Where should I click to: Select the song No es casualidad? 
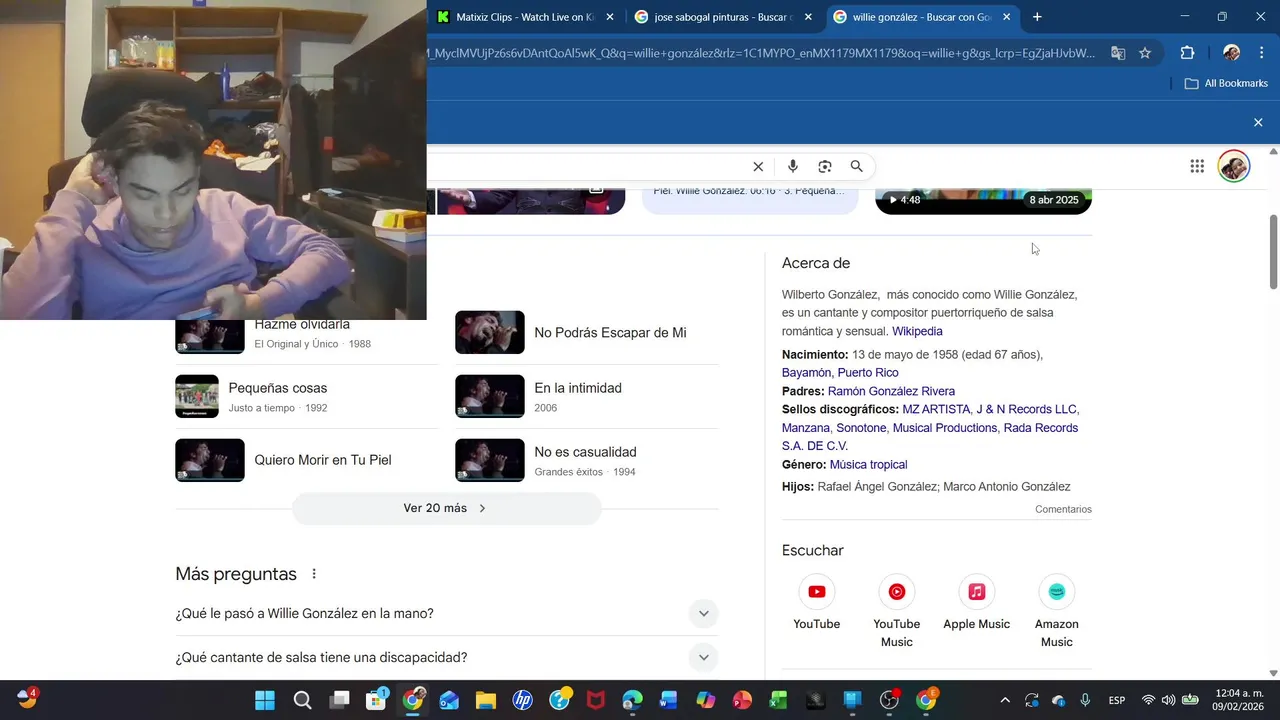click(587, 461)
